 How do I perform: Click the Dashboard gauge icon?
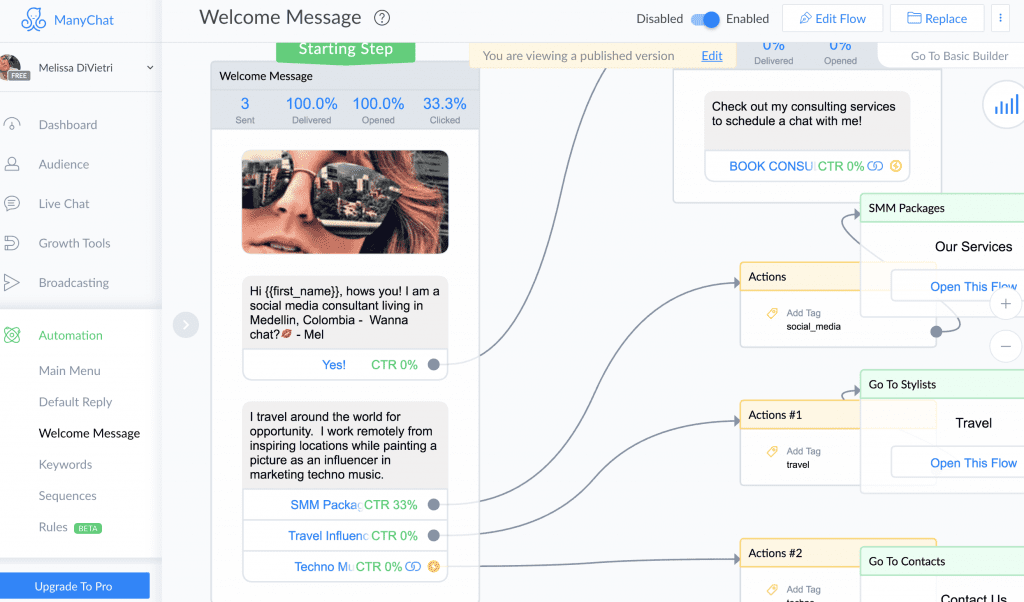click(x=12, y=125)
